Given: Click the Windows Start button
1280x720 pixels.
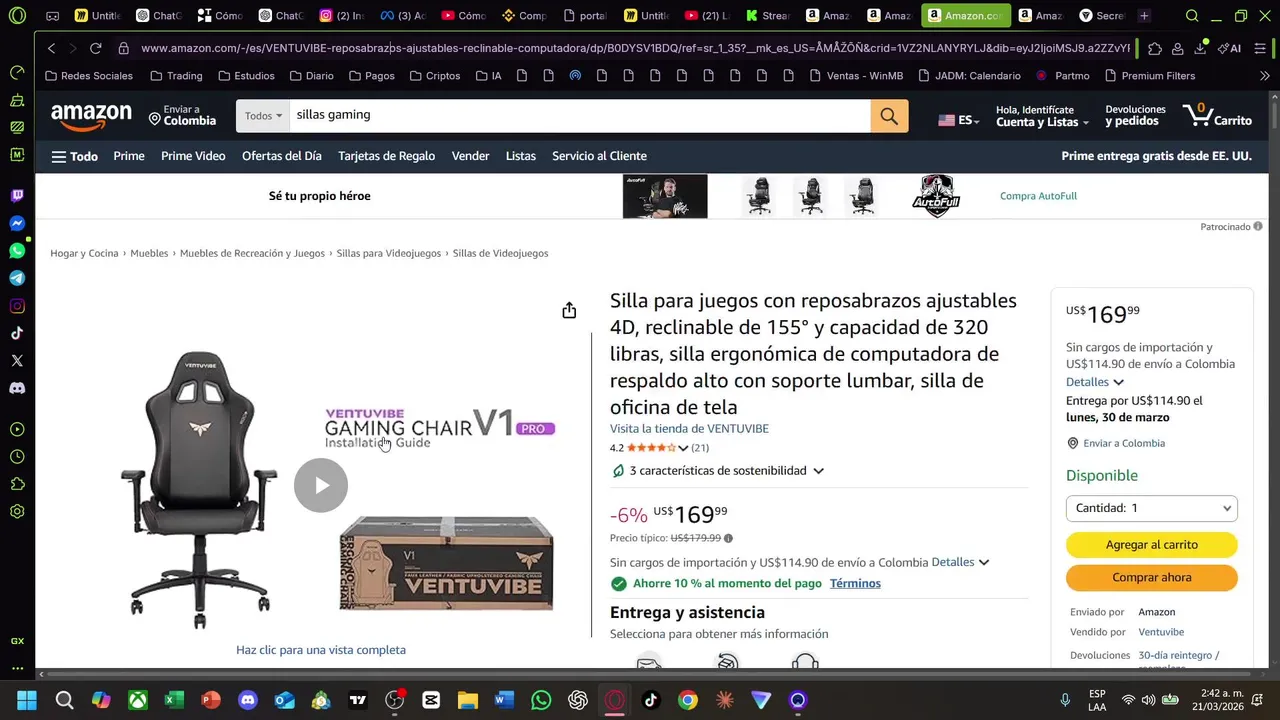Looking at the screenshot, I should [x=27, y=700].
